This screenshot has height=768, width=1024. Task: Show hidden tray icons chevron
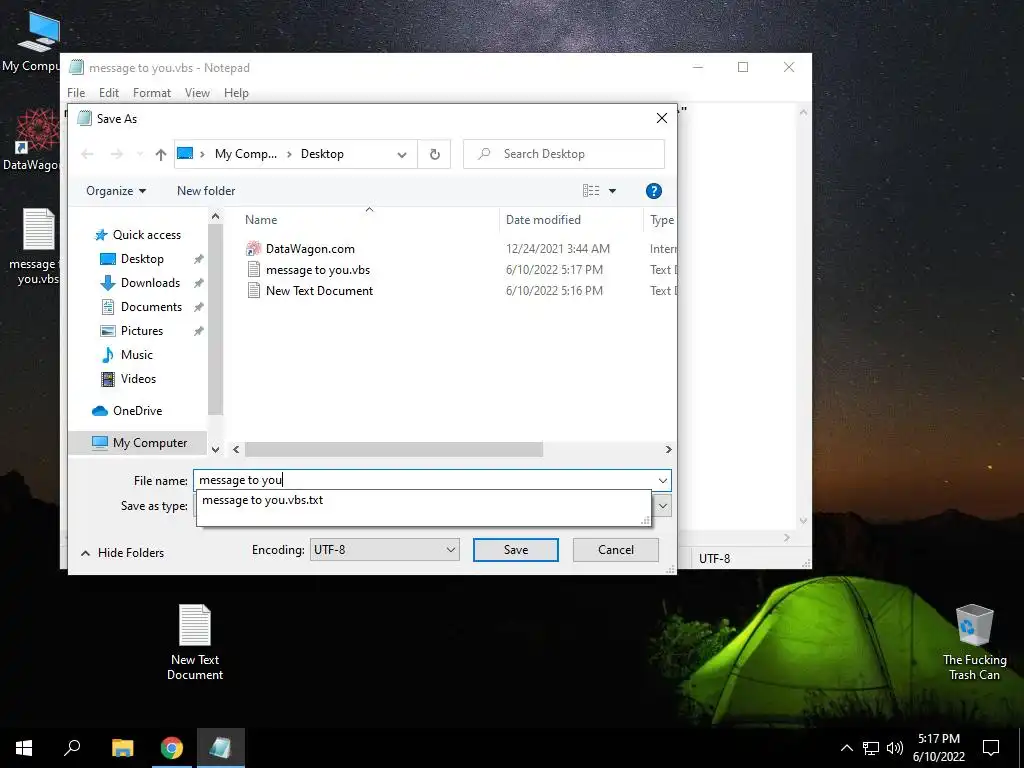coord(846,748)
